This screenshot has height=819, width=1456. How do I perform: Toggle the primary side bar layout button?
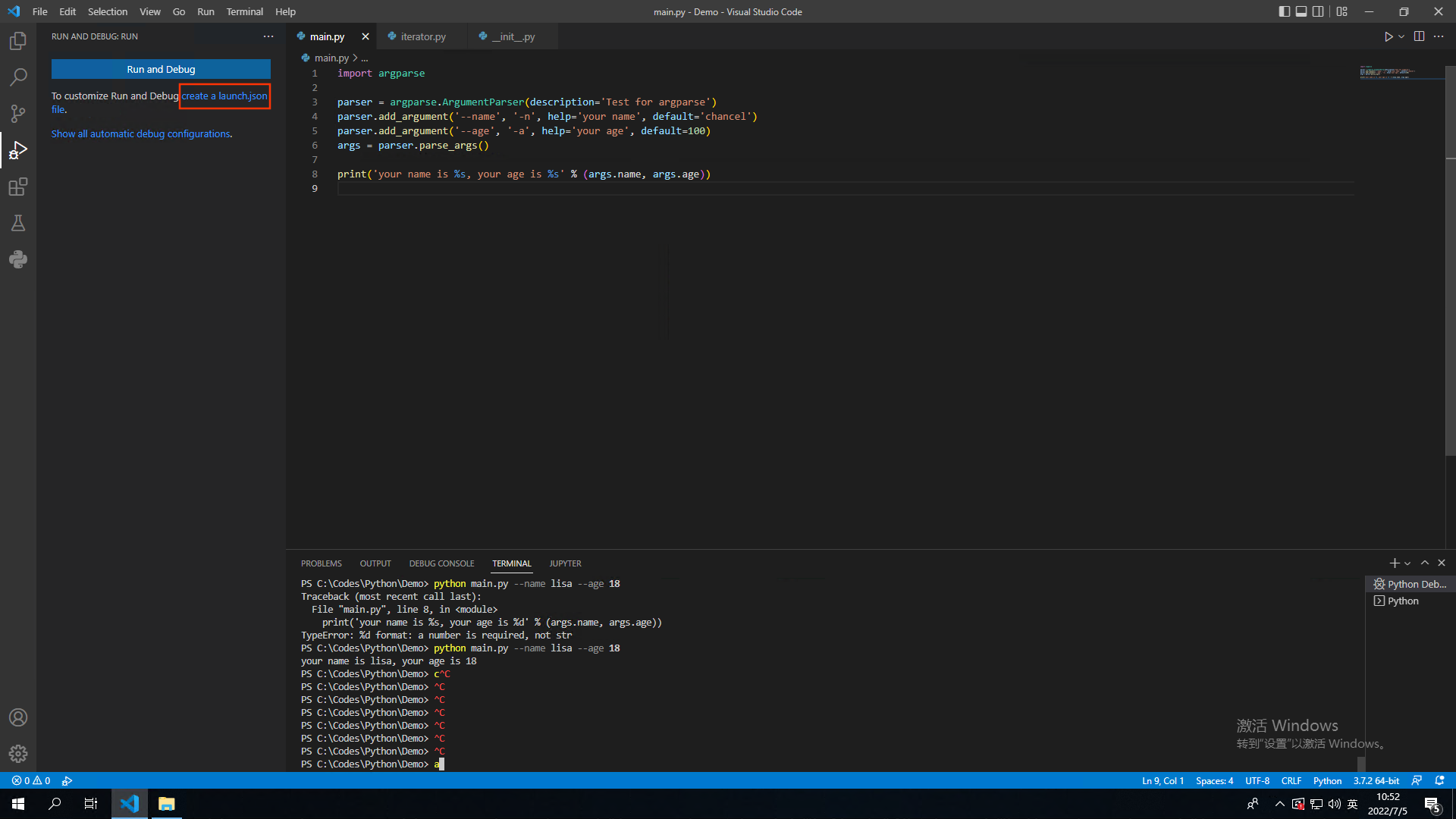coord(1284,11)
